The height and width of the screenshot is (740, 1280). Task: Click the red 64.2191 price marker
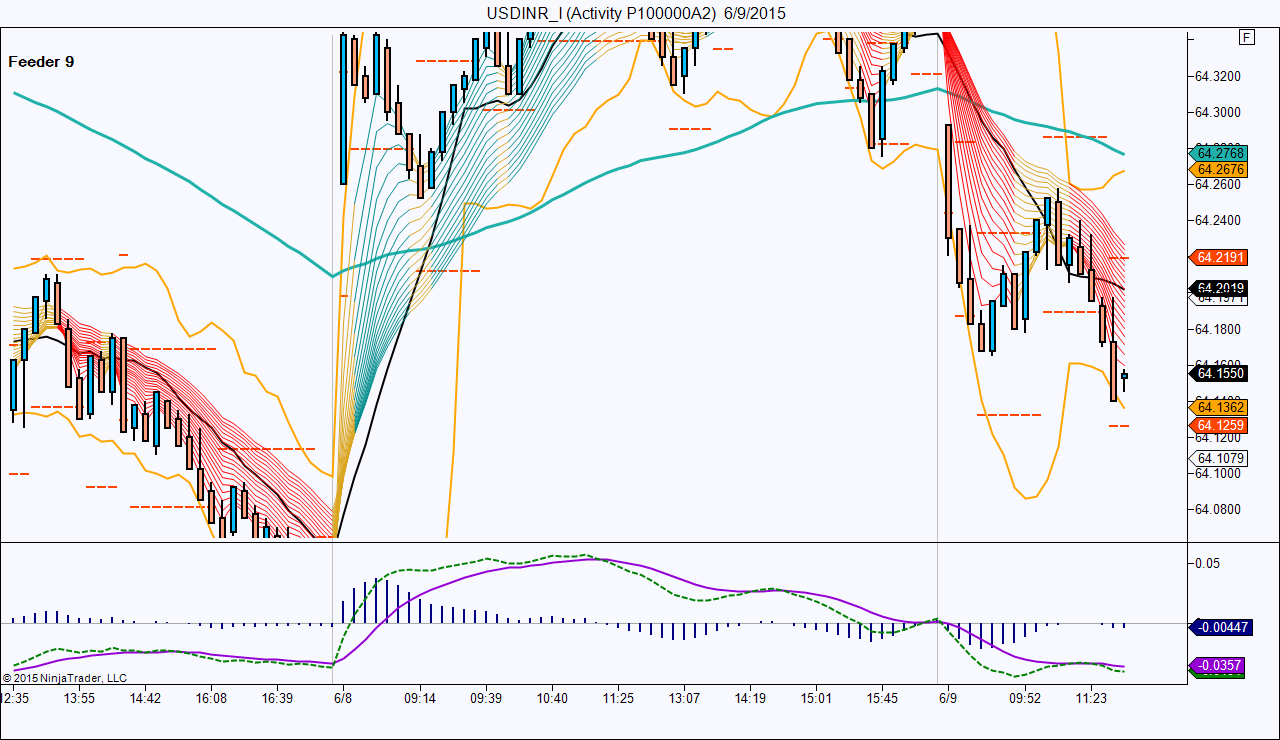[x=1217, y=257]
